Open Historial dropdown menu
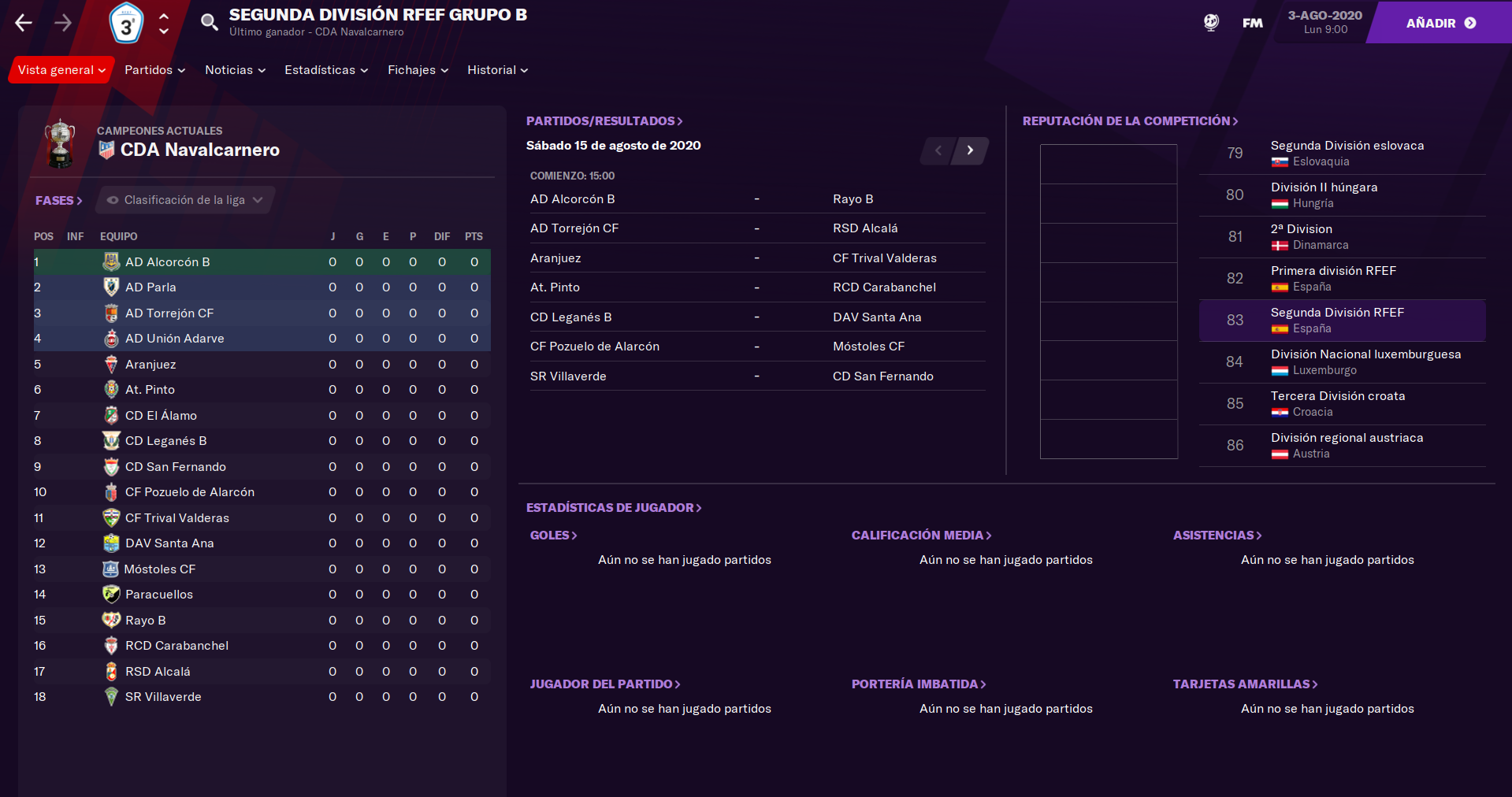1512x797 pixels. tap(497, 70)
